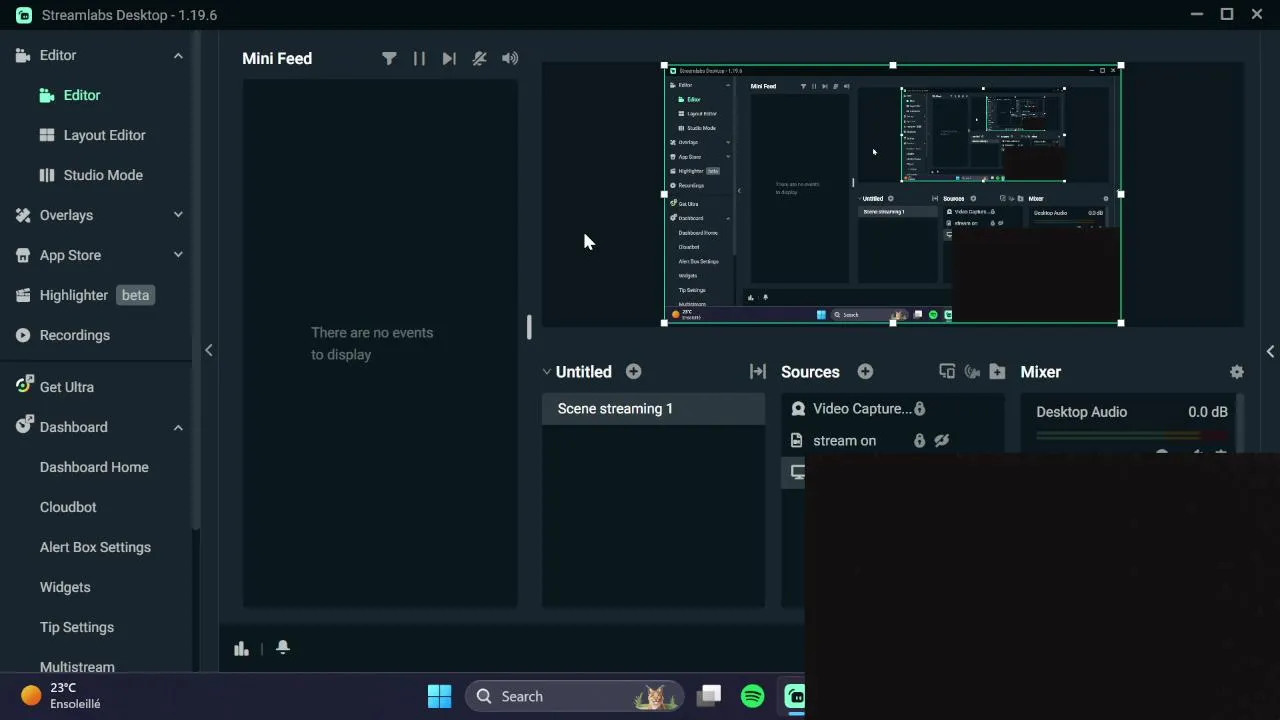Click the sidebar scrollbar
Image resolution: width=1280 pixels, height=720 pixels.
pos(196,280)
